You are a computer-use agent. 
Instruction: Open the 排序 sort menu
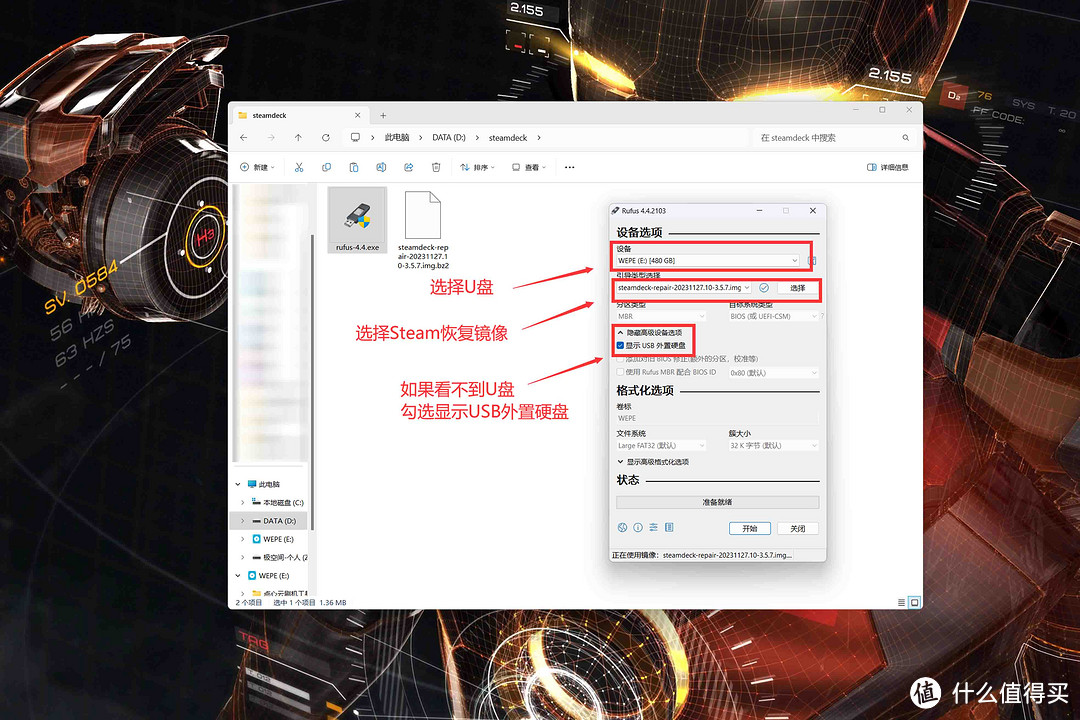pos(481,167)
